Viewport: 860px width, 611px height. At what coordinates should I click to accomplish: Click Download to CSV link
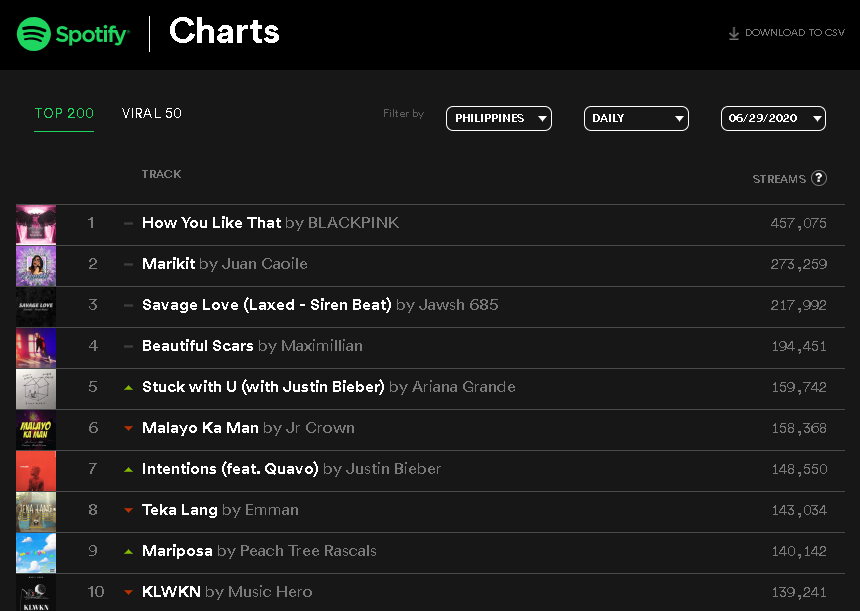click(x=787, y=33)
